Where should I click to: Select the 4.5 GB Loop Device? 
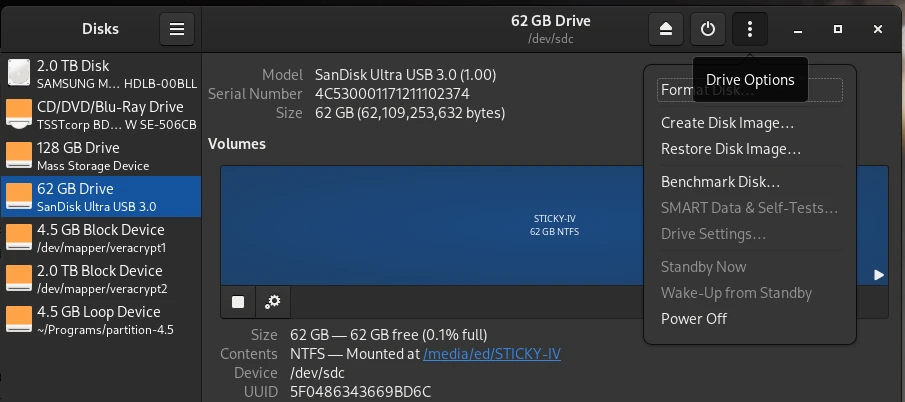point(101,320)
